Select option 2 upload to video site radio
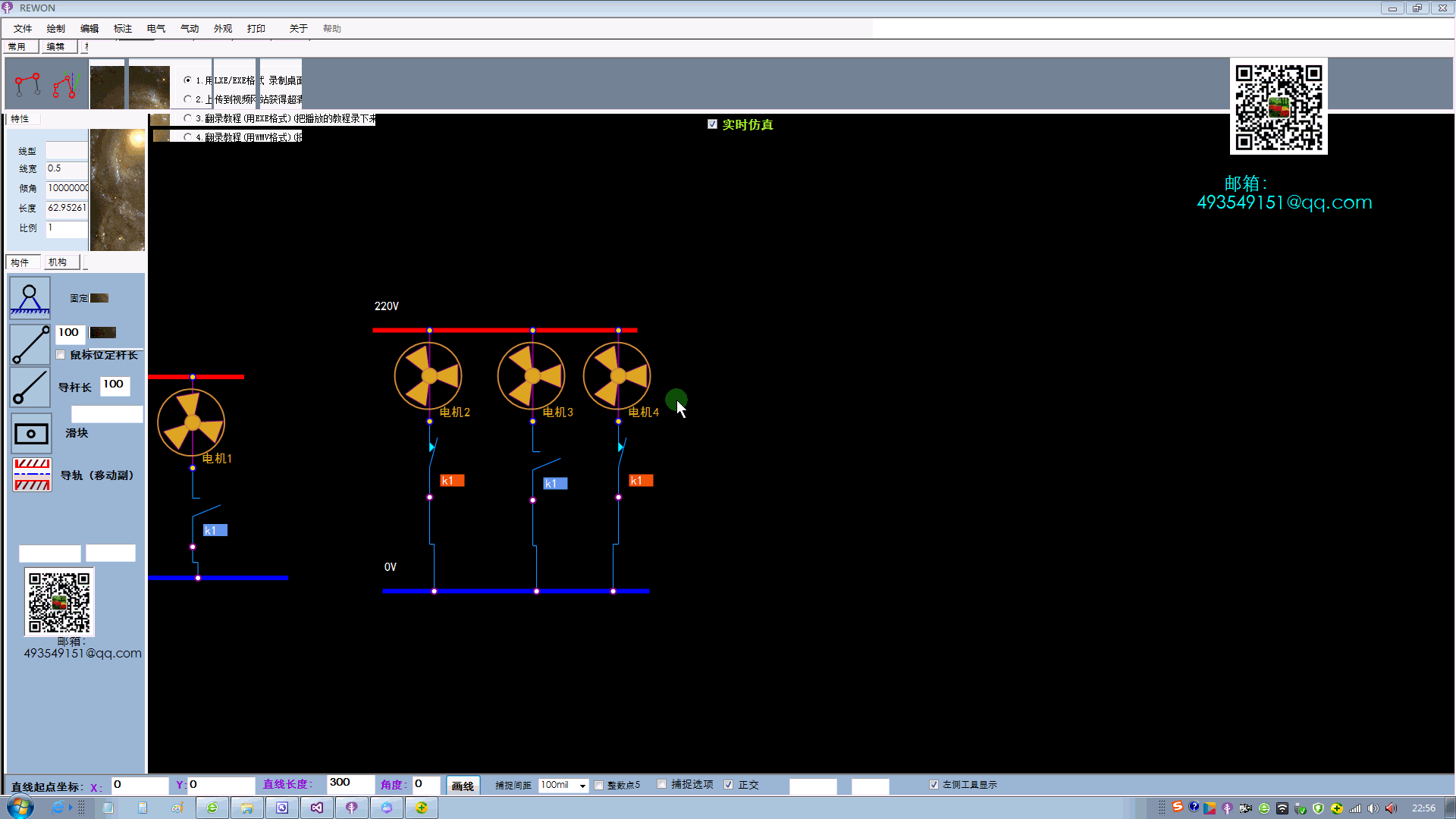The height and width of the screenshot is (819, 1456). 187,99
